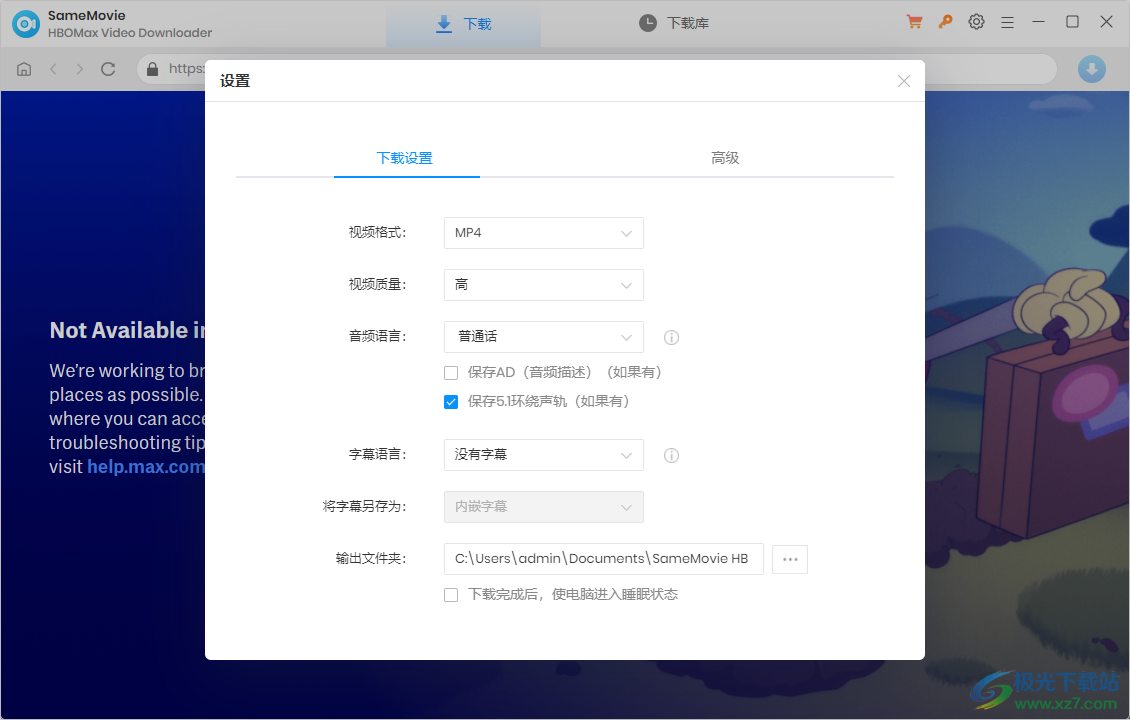This screenshot has width=1130, height=720.
Task: Reload the page with refresh icon
Action: click(x=108, y=69)
